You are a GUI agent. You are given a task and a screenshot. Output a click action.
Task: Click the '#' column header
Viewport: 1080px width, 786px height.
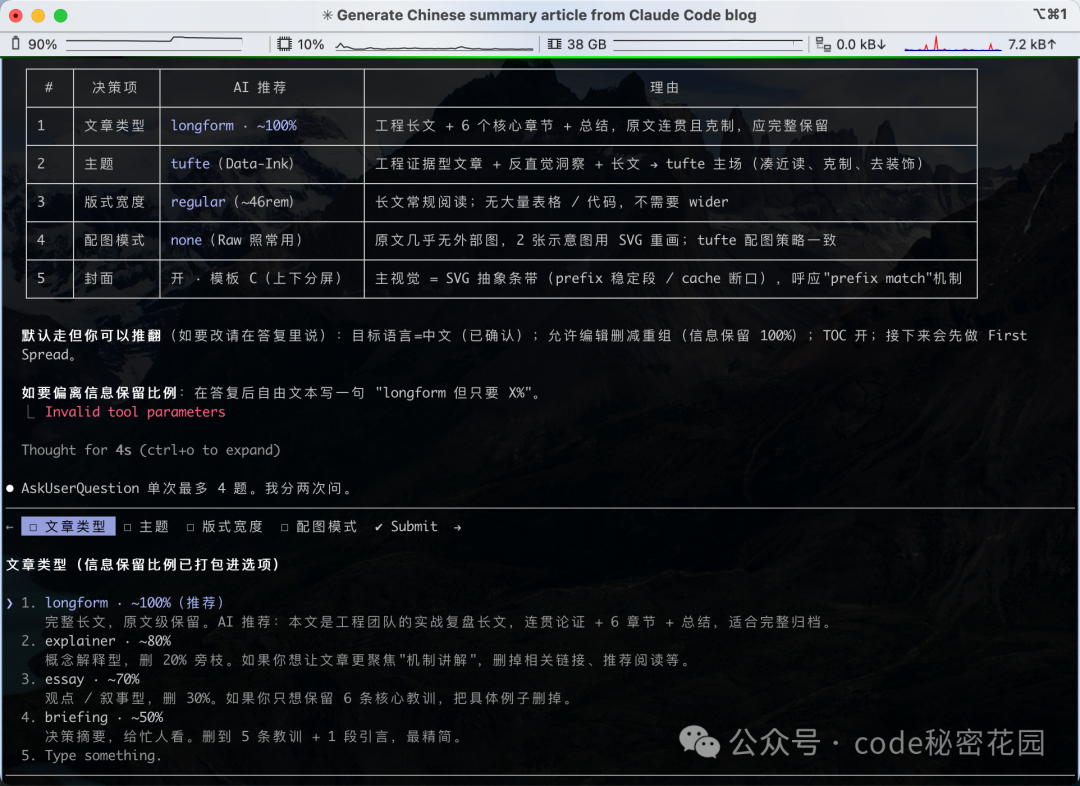(49, 87)
